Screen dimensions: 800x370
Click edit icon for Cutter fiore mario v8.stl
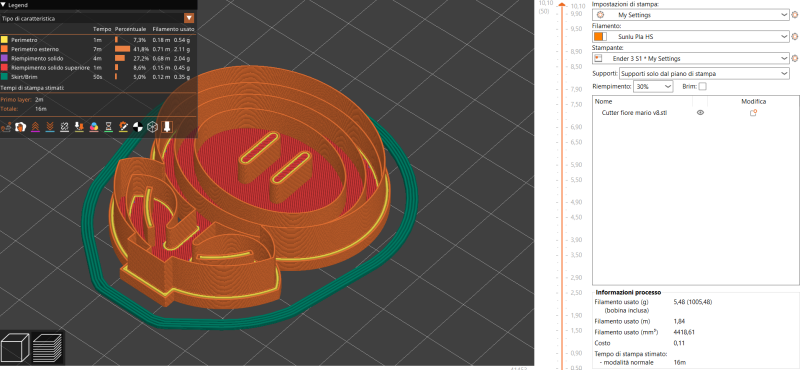pyautogui.click(x=753, y=113)
